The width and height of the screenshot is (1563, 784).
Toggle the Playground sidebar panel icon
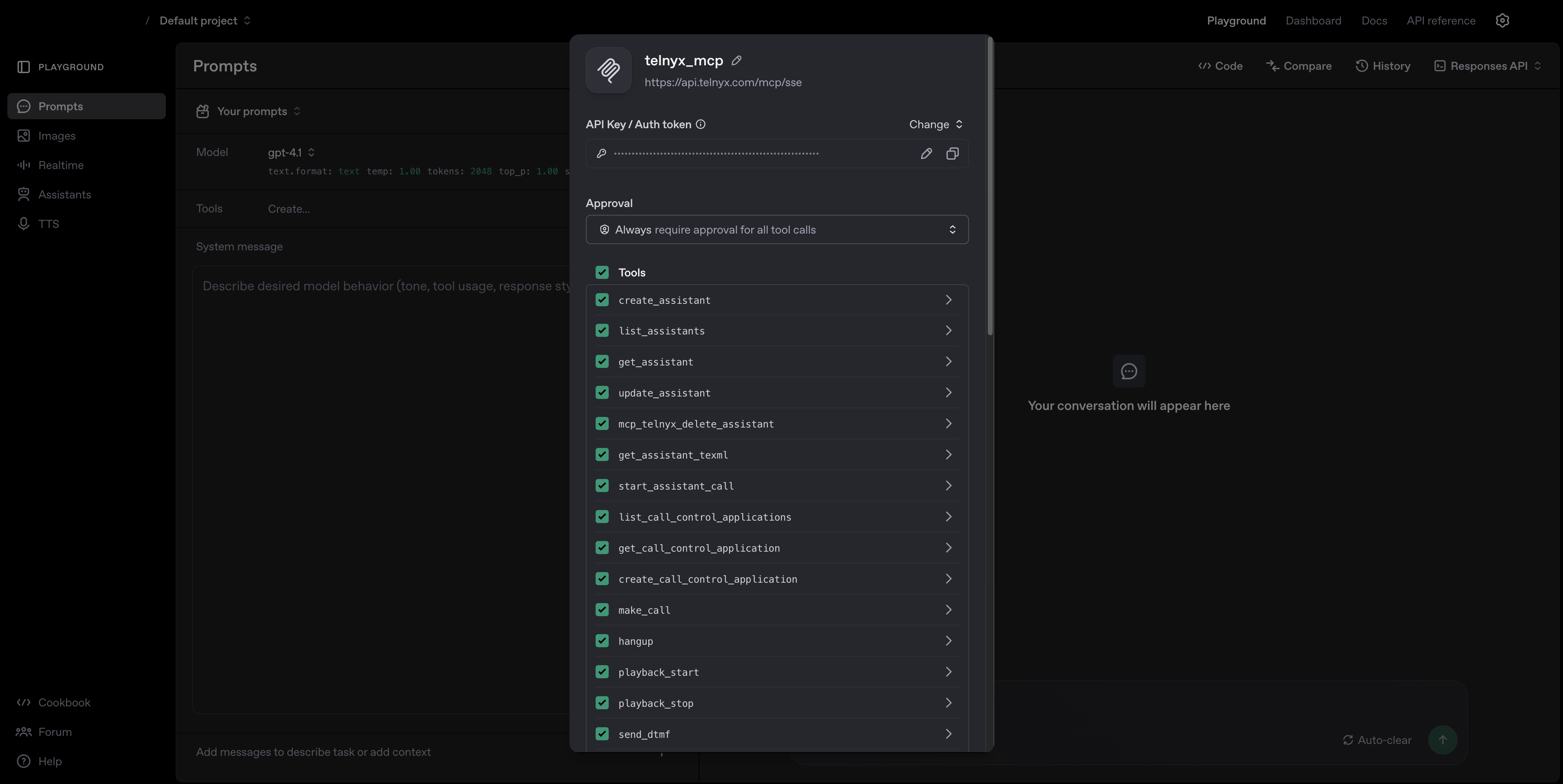tap(24, 67)
